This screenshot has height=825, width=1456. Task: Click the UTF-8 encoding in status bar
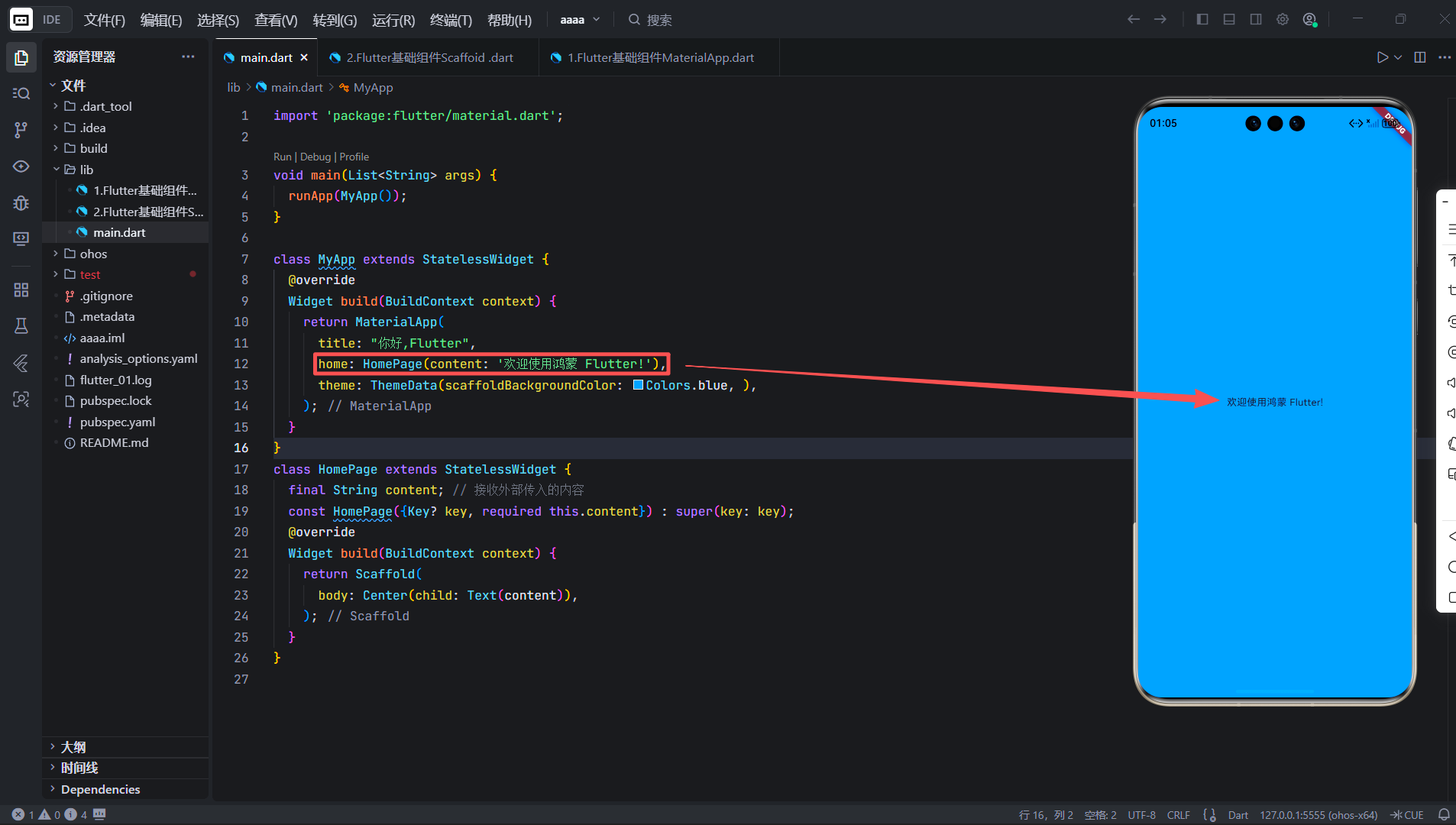tap(1141, 815)
